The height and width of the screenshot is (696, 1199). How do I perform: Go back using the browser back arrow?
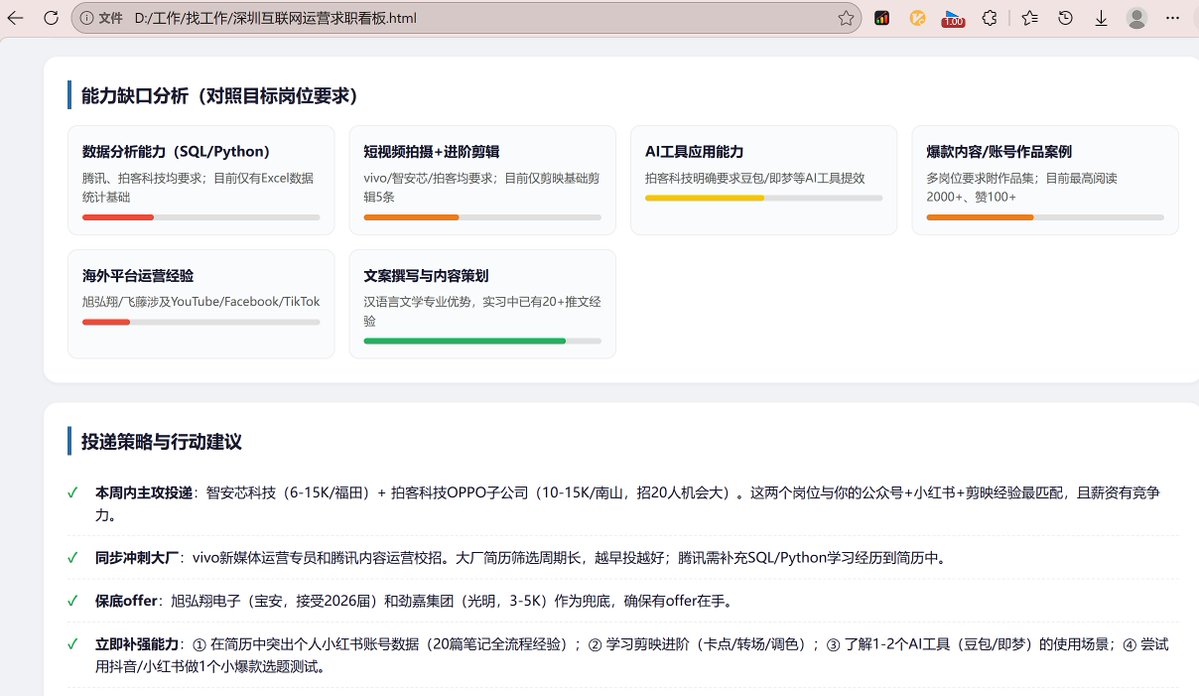[x=15, y=18]
